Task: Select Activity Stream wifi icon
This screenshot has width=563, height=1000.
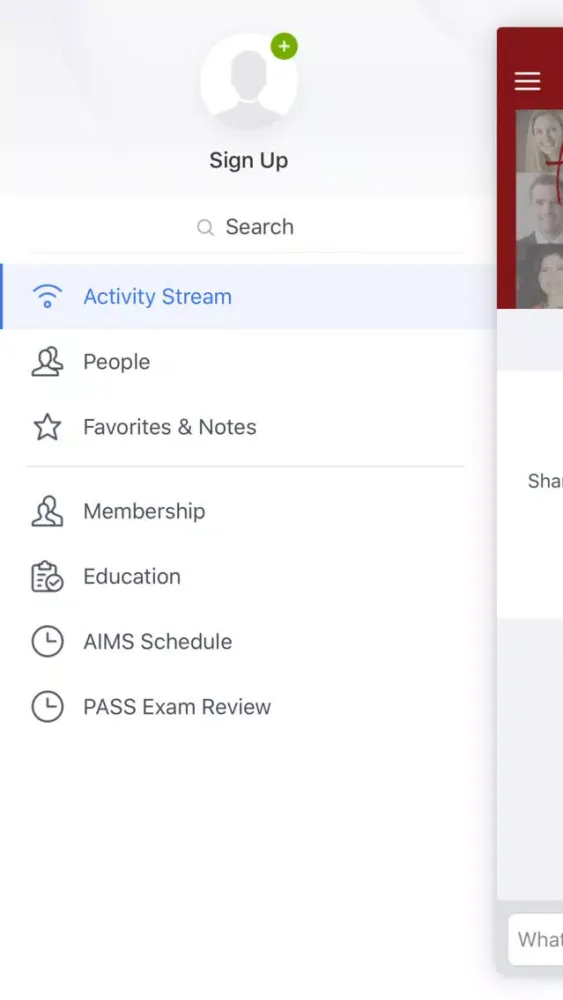Action: pyautogui.click(x=47, y=297)
